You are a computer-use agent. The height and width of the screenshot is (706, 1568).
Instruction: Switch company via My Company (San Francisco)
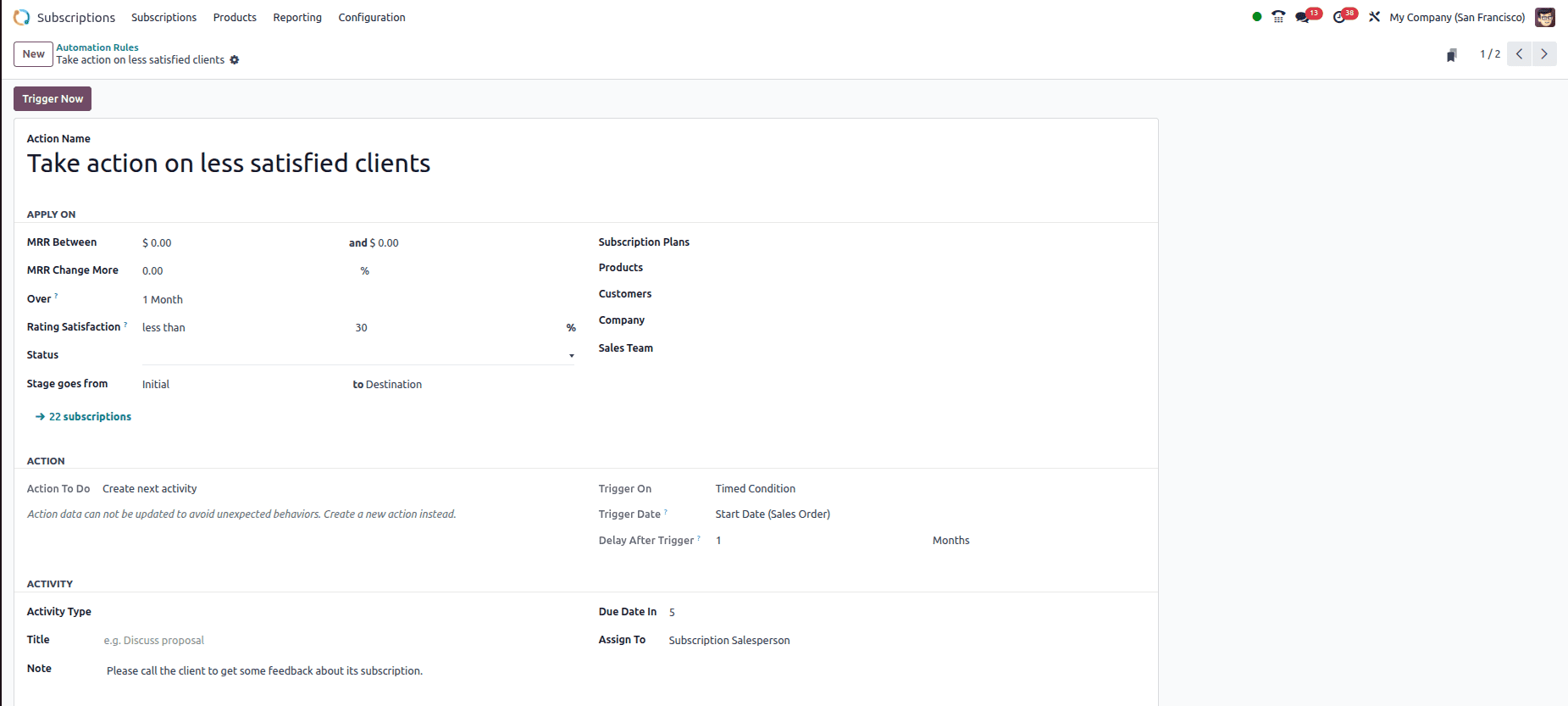pyautogui.click(x=1457, y=17)
